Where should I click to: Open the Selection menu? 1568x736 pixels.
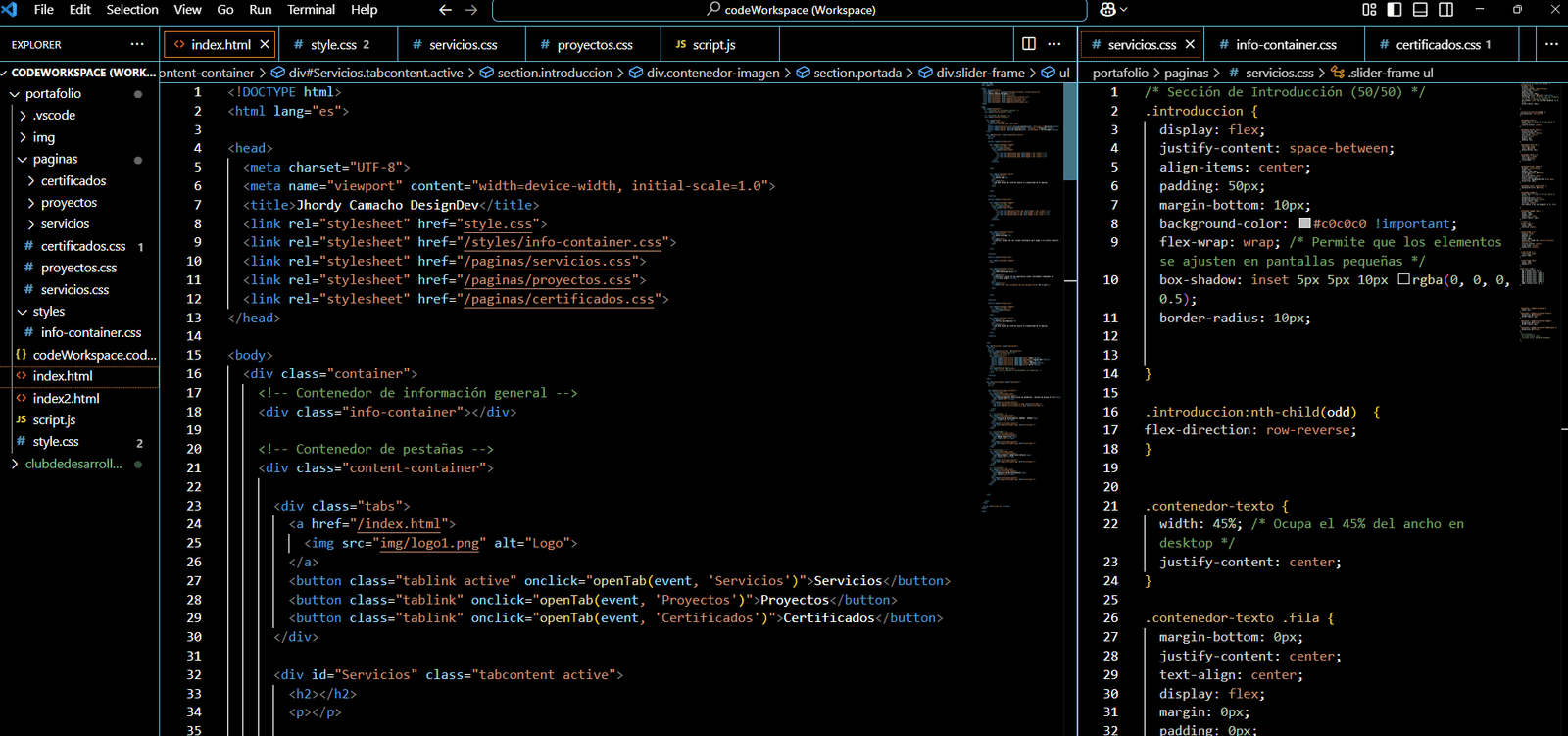pos(132,10)
